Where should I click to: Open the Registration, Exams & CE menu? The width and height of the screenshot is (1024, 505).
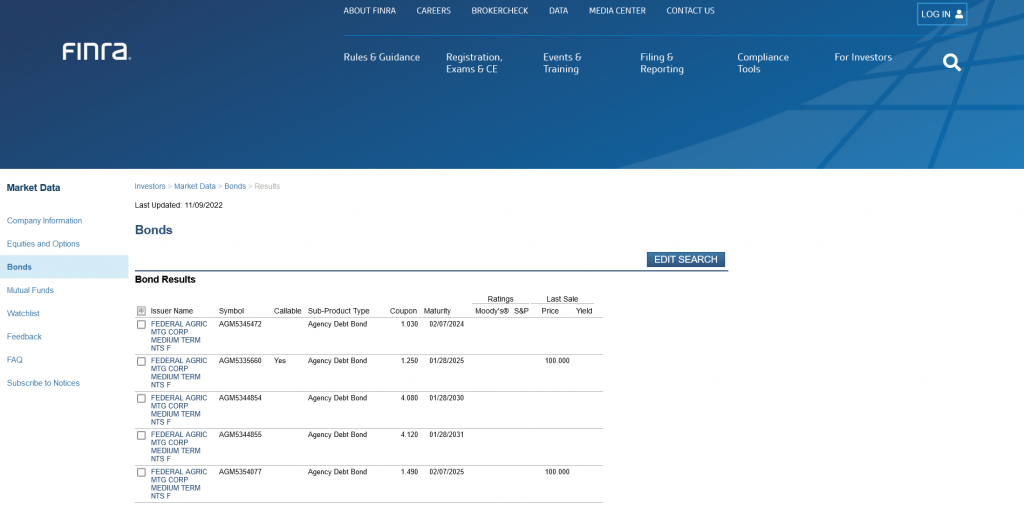pyautogui.click(x=474, y=63)
